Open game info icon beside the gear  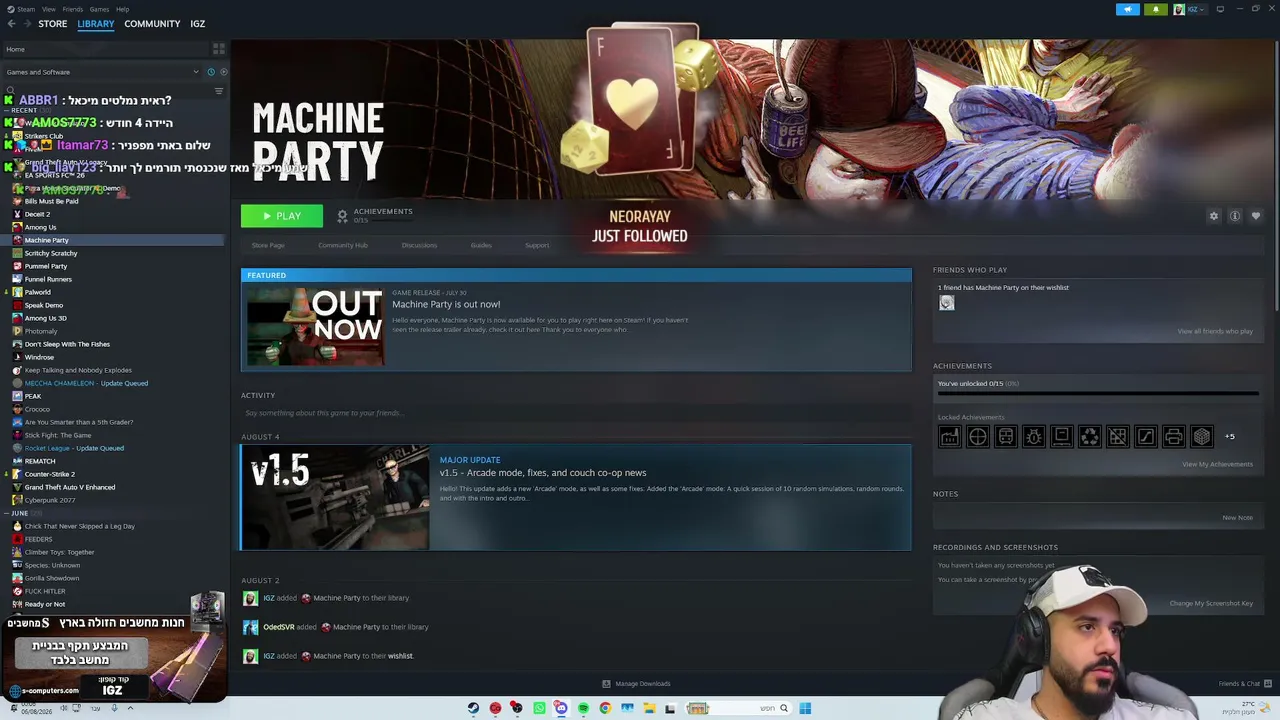[1235, 216]
